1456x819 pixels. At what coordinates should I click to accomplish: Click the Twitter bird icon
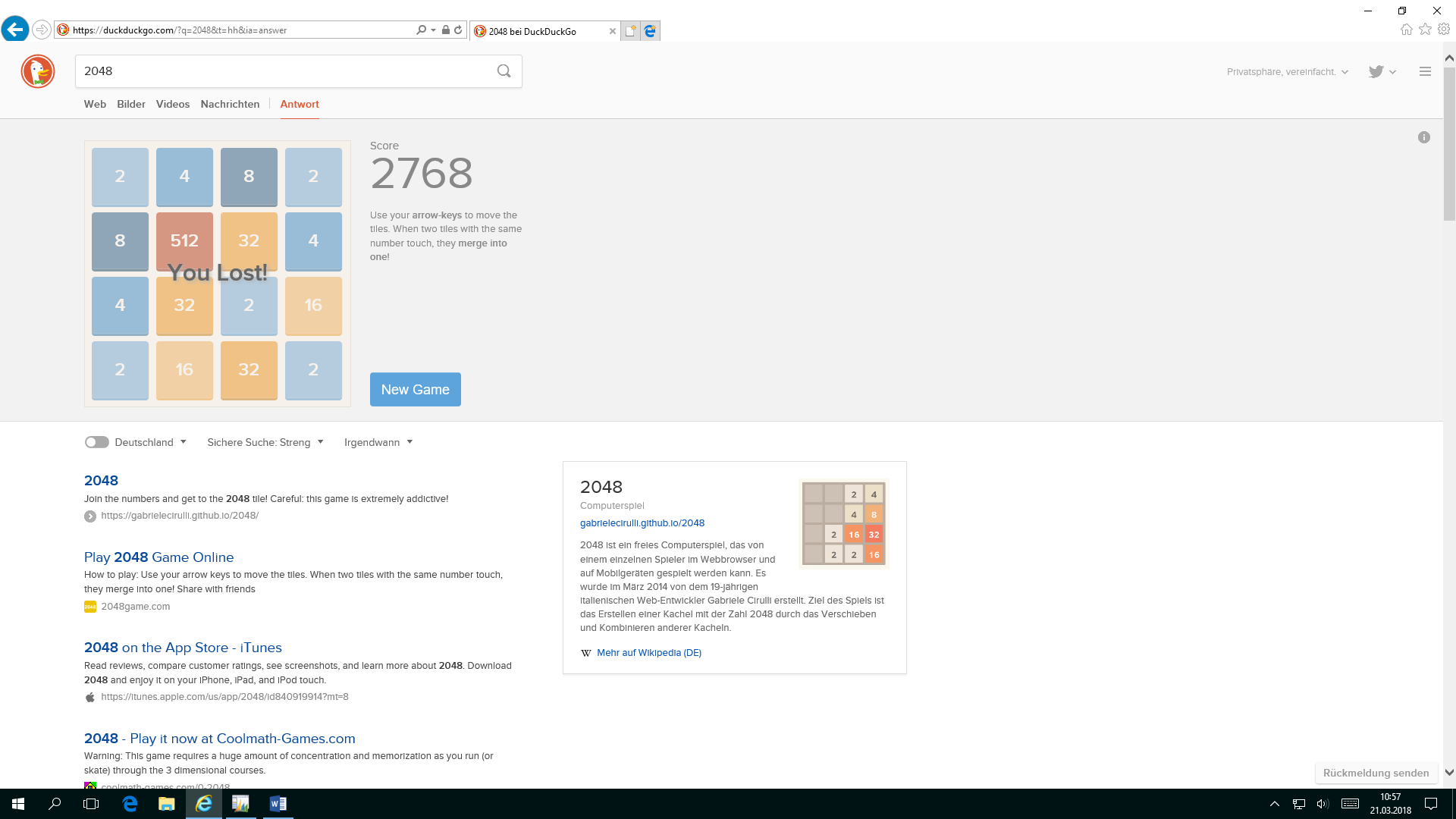(1376, 71)
